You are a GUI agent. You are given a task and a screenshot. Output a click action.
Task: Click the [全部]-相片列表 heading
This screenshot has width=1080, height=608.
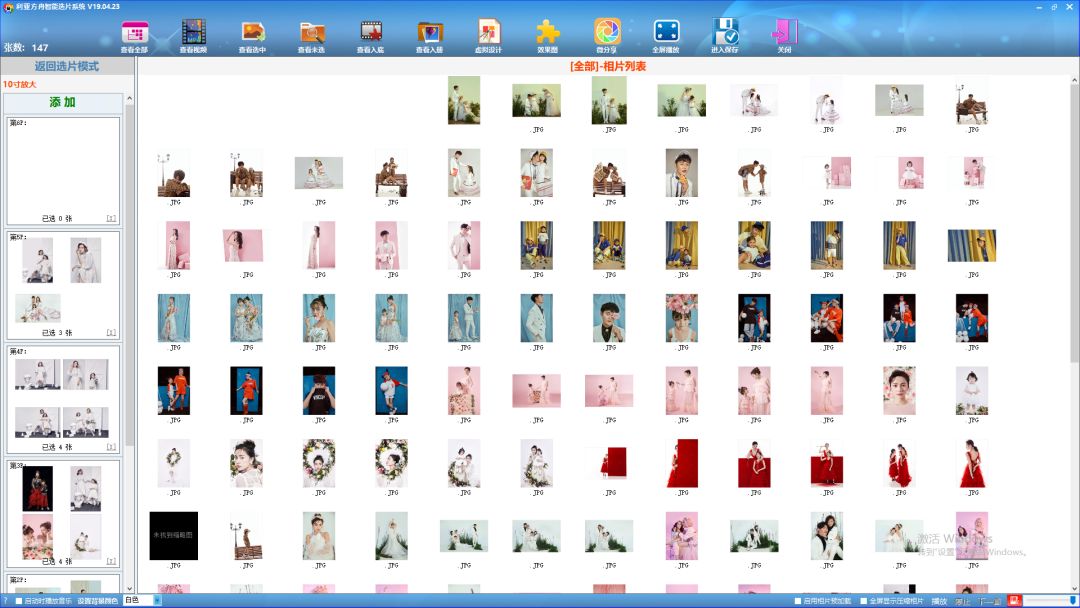click(x=608, y=66)
